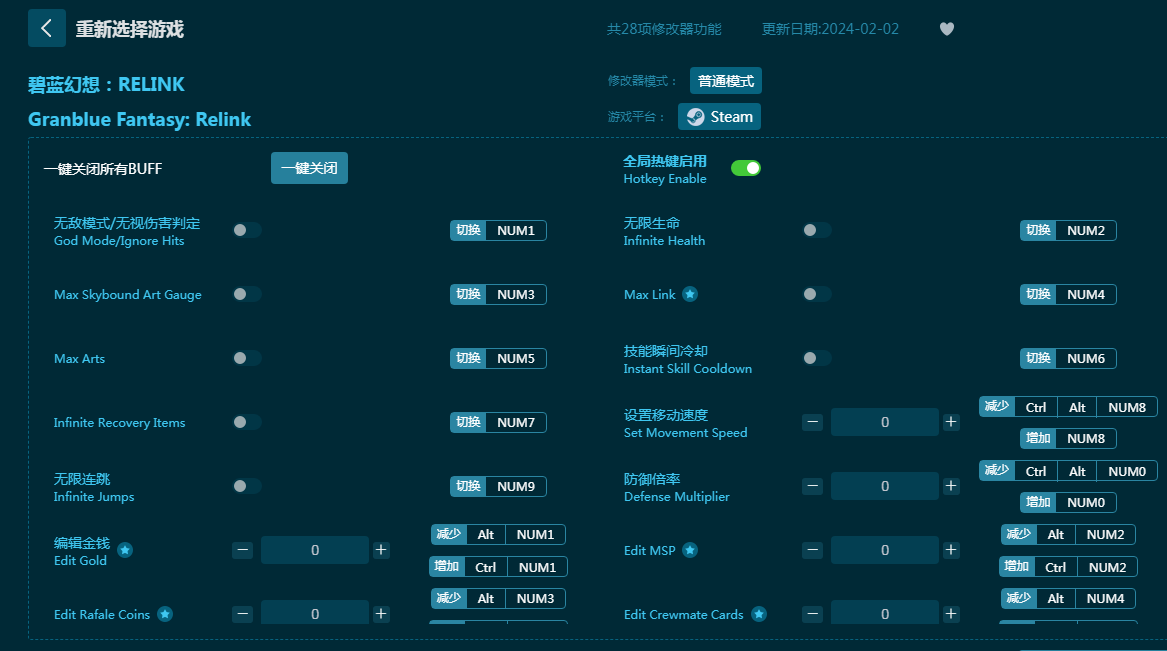The width and height of the screenshot is (1167, 651).
Task: Decrease Defense Multiplier with minus button
Action: pyautogui.click(x=813, y=486)
